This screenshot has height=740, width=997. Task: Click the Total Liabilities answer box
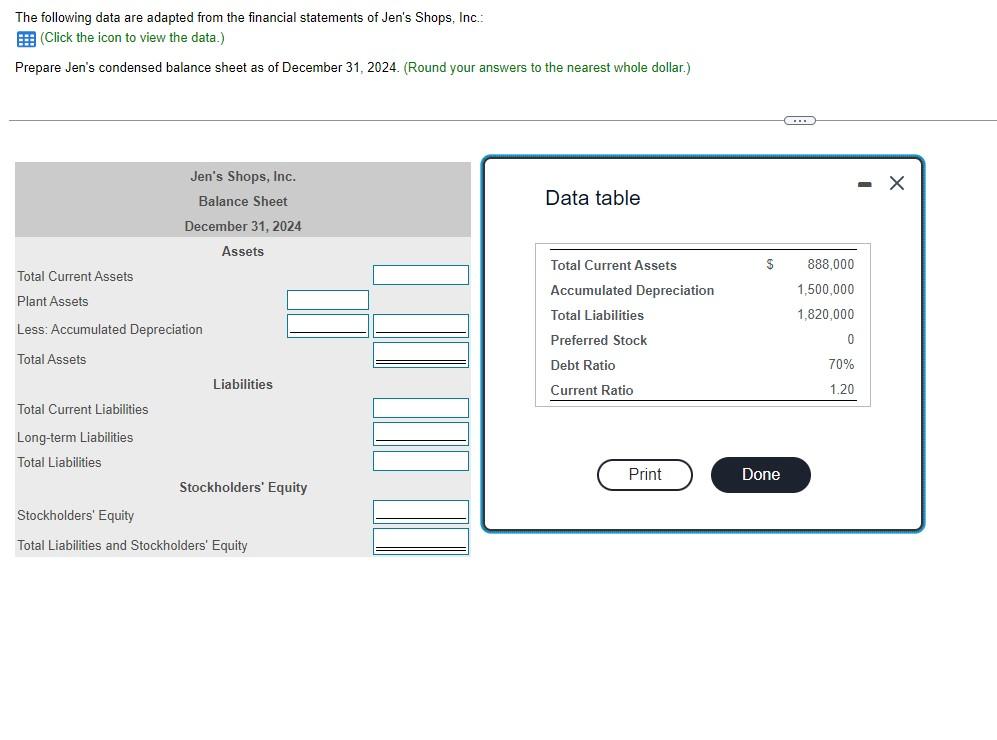[420, 460]
